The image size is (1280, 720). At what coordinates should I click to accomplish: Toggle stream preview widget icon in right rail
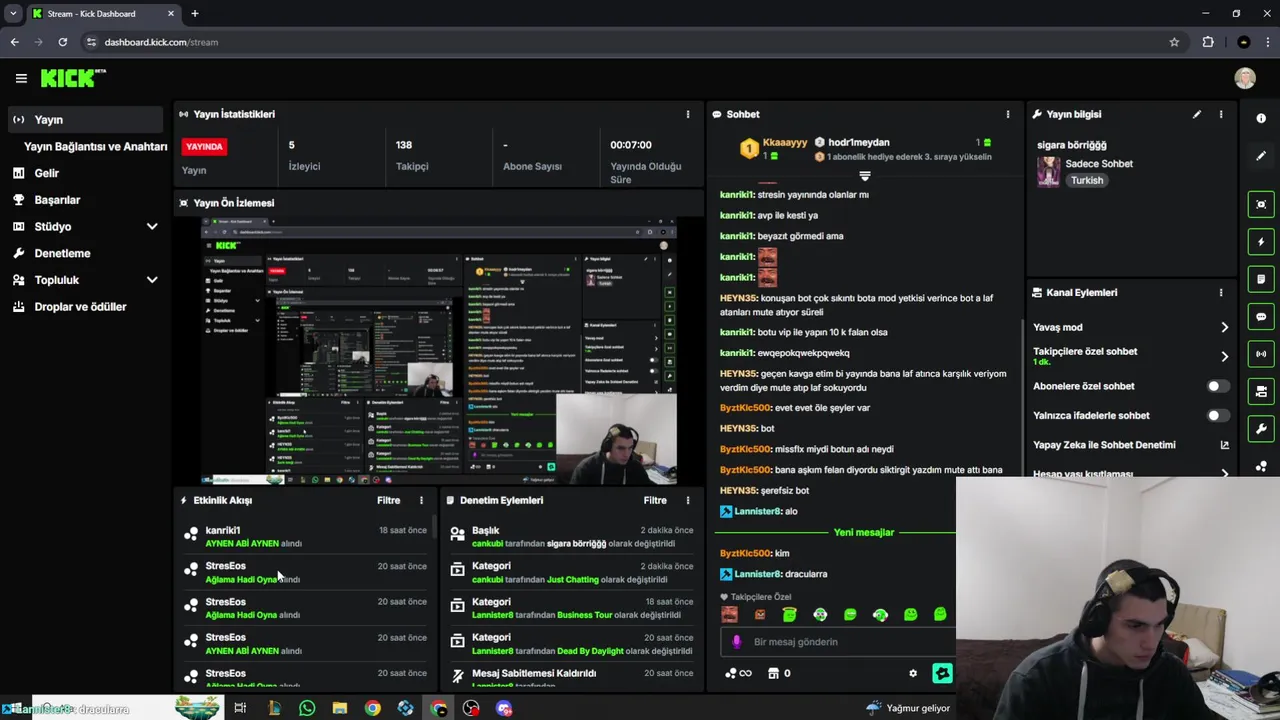1261,204
